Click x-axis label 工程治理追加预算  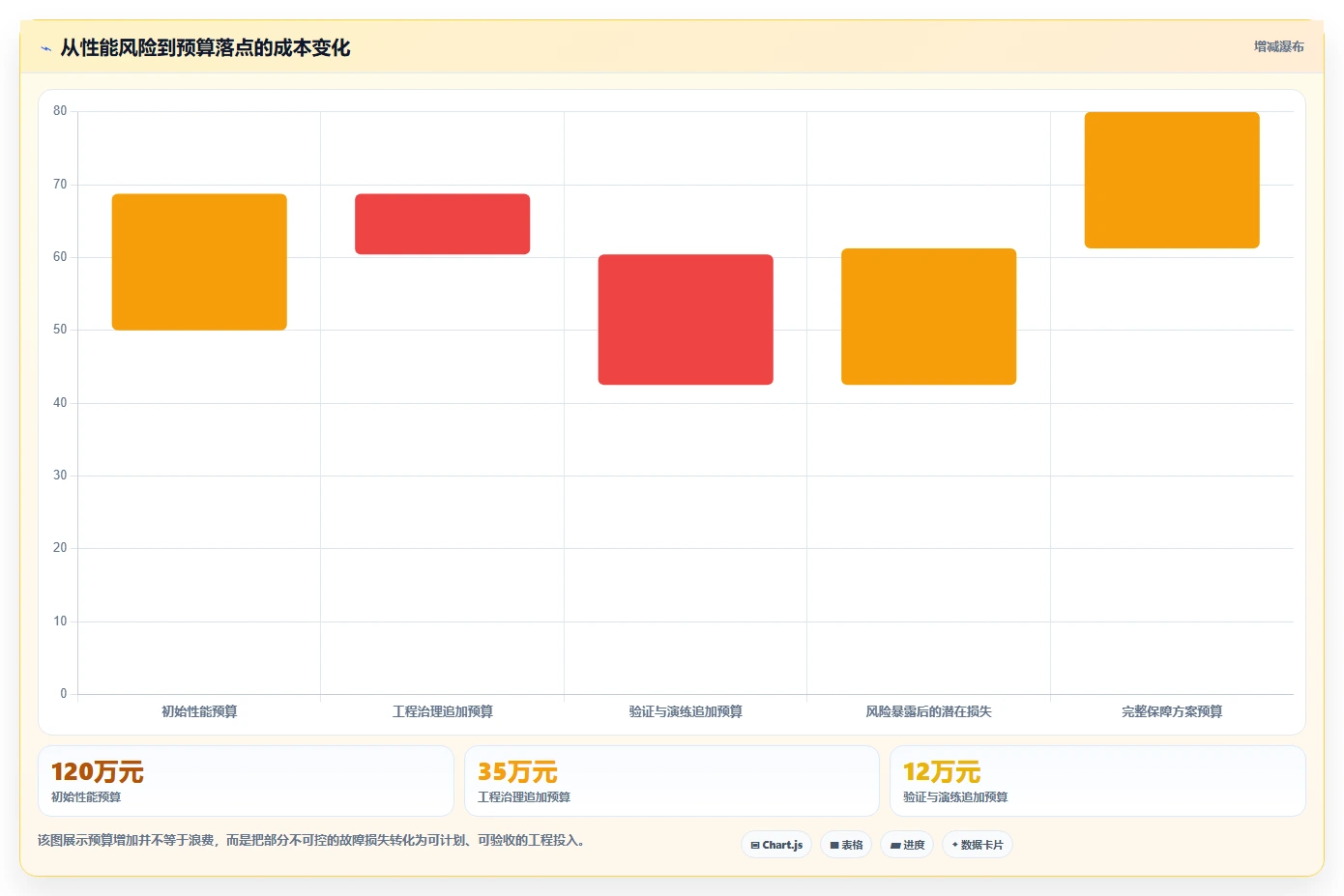pyautogui.click(x=442, y=711)
